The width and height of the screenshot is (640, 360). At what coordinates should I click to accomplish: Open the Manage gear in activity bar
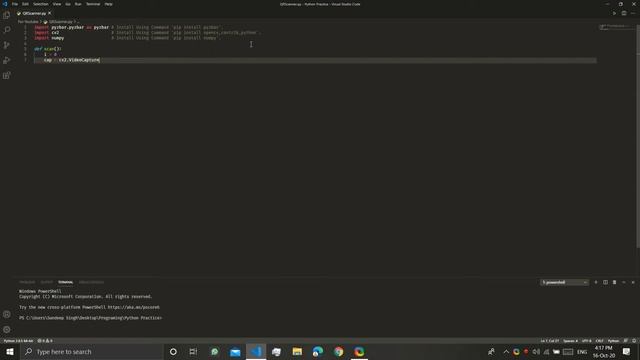pos(7,329)
